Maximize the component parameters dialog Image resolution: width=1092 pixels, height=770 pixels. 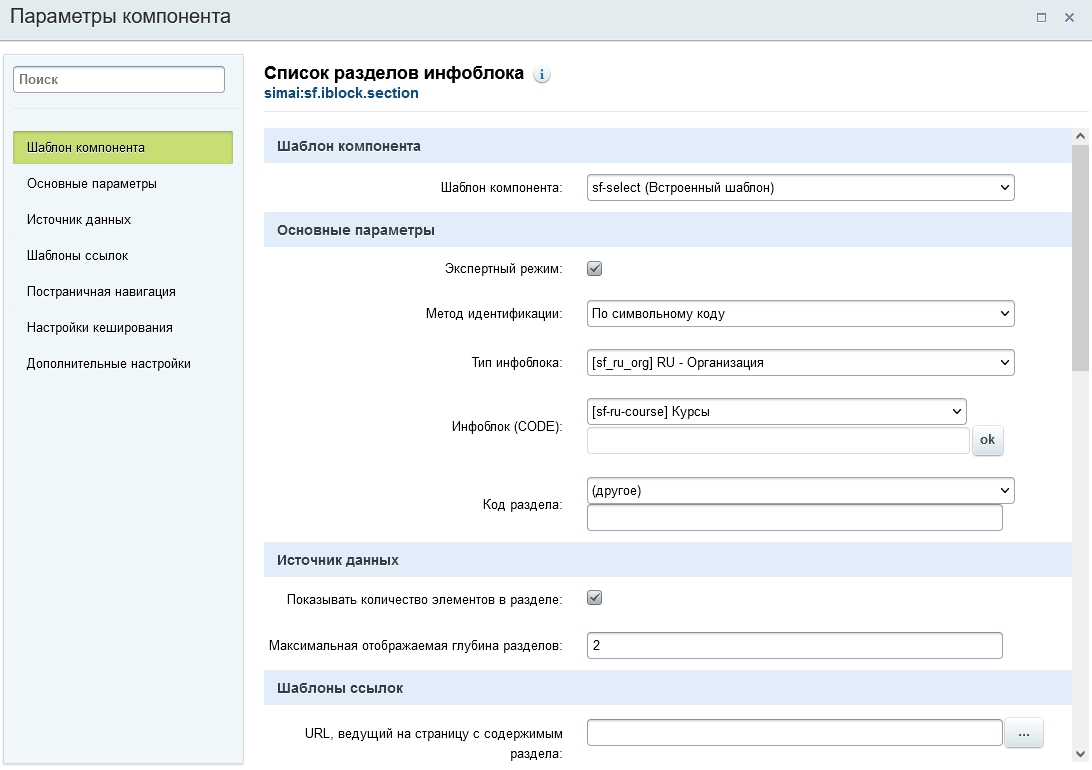pyautogui.click(x=1041, y=17)
